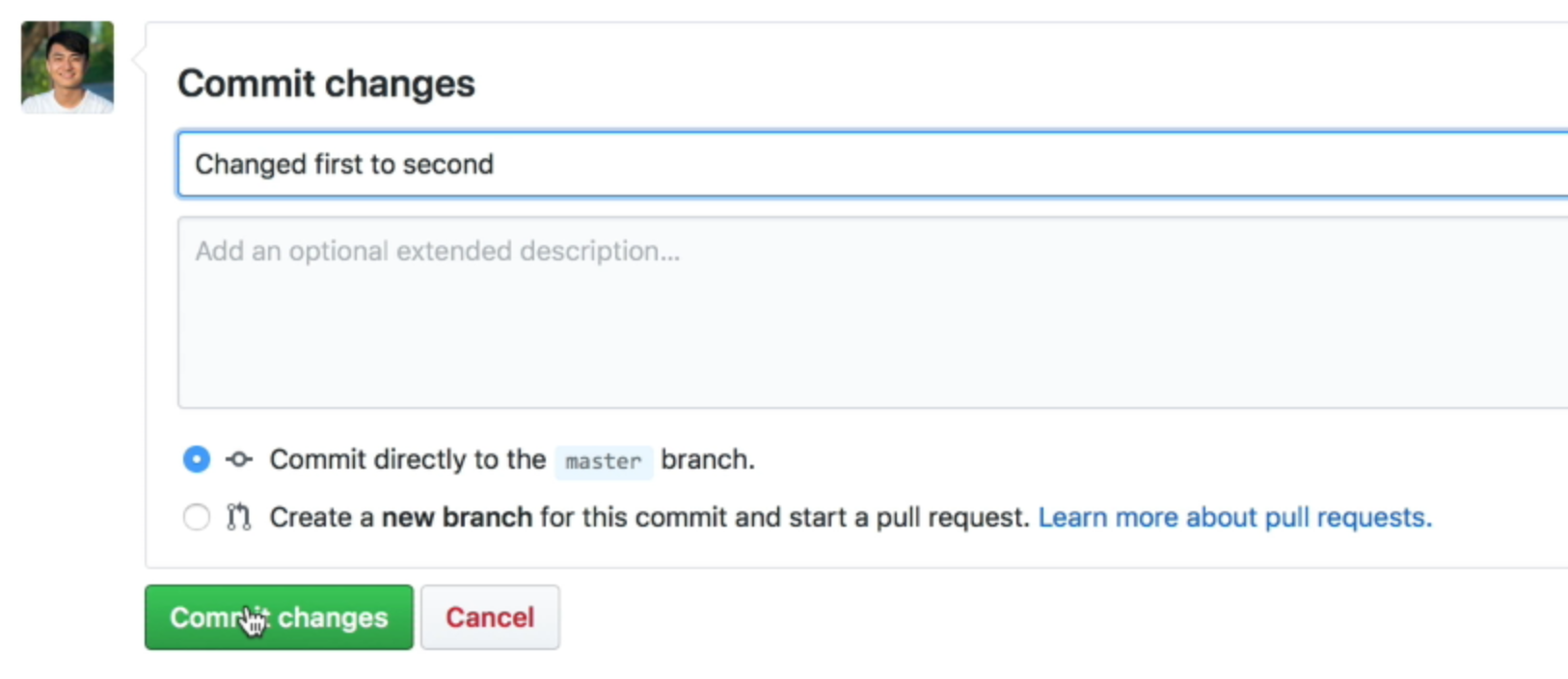
Task: Click the placeholder for optional description
Action: 437,251
